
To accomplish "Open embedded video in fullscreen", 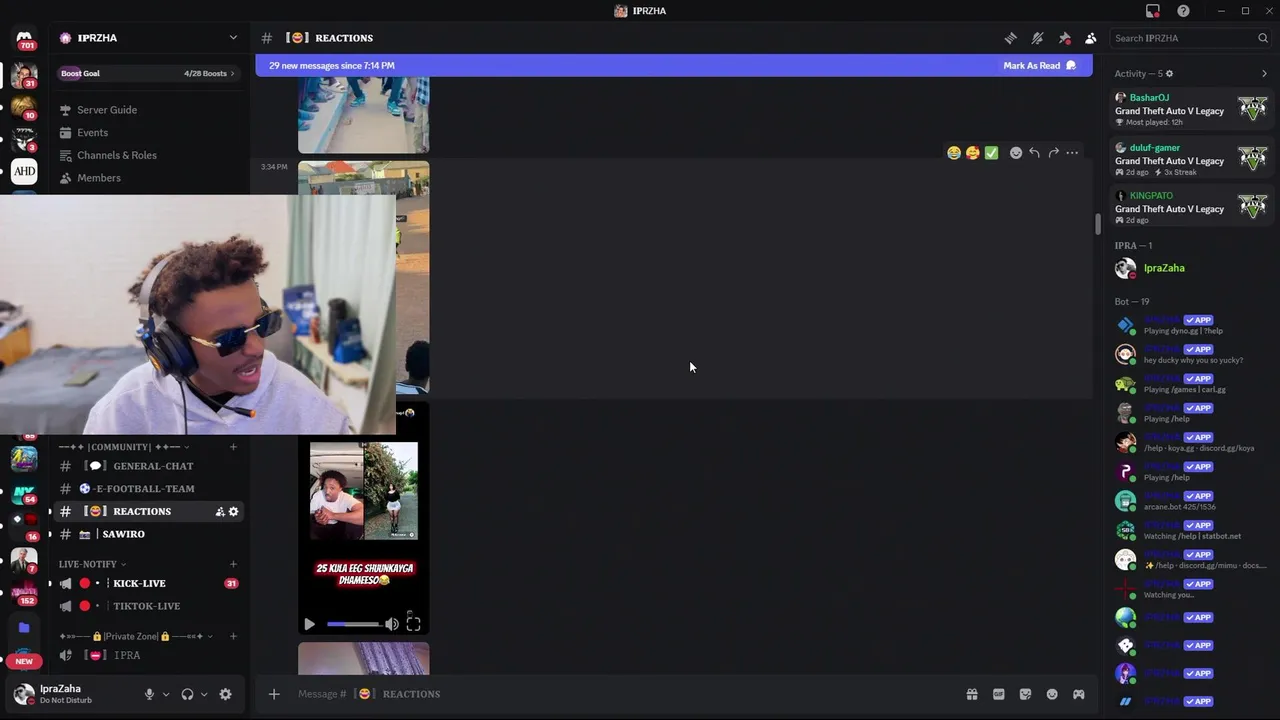I will tap(413, 624).
